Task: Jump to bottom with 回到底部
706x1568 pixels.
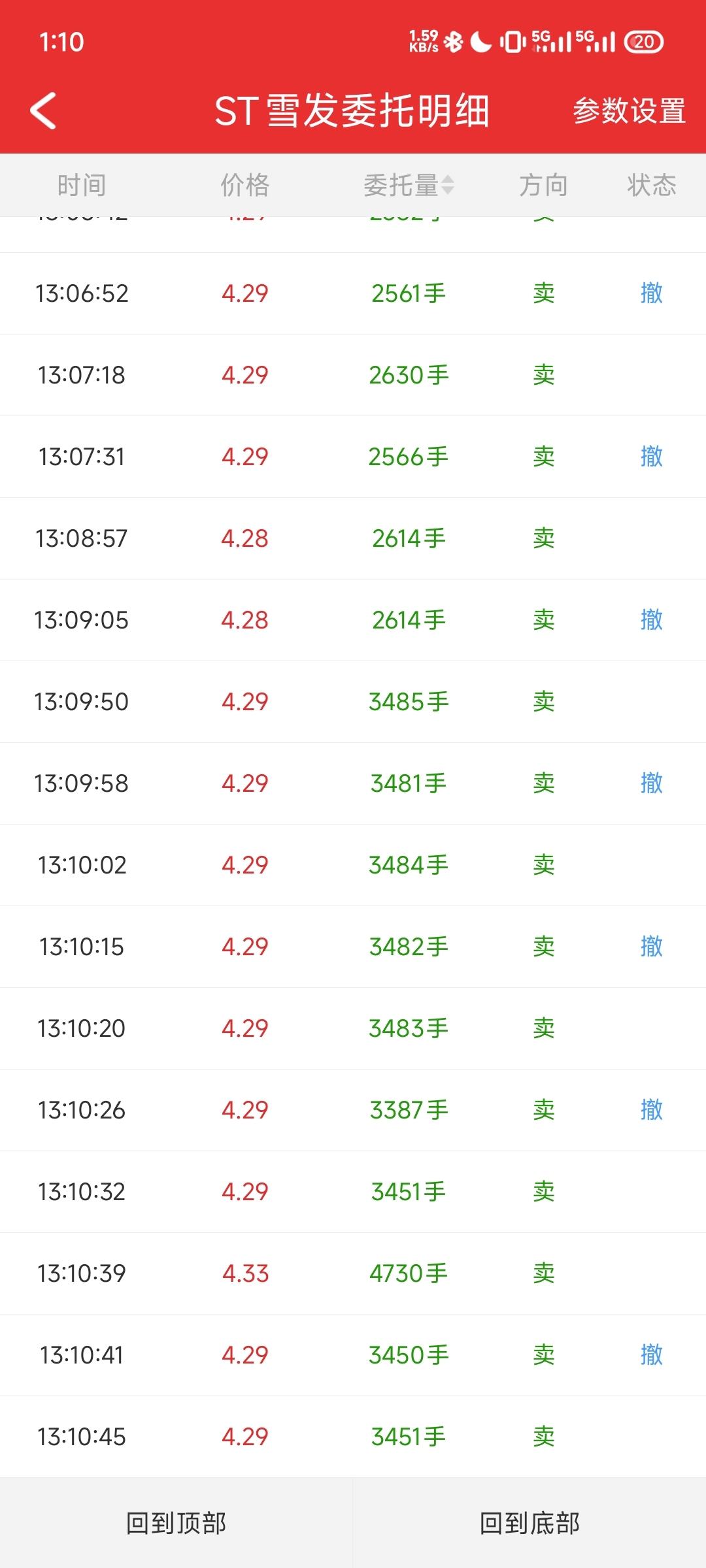Action: click(x=529, y=1523)
